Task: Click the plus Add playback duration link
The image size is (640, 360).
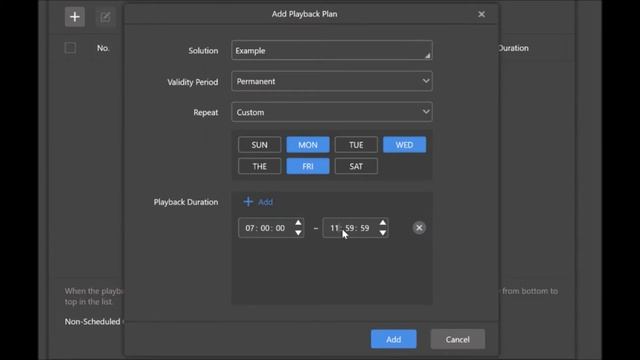Action: [258, 202]
